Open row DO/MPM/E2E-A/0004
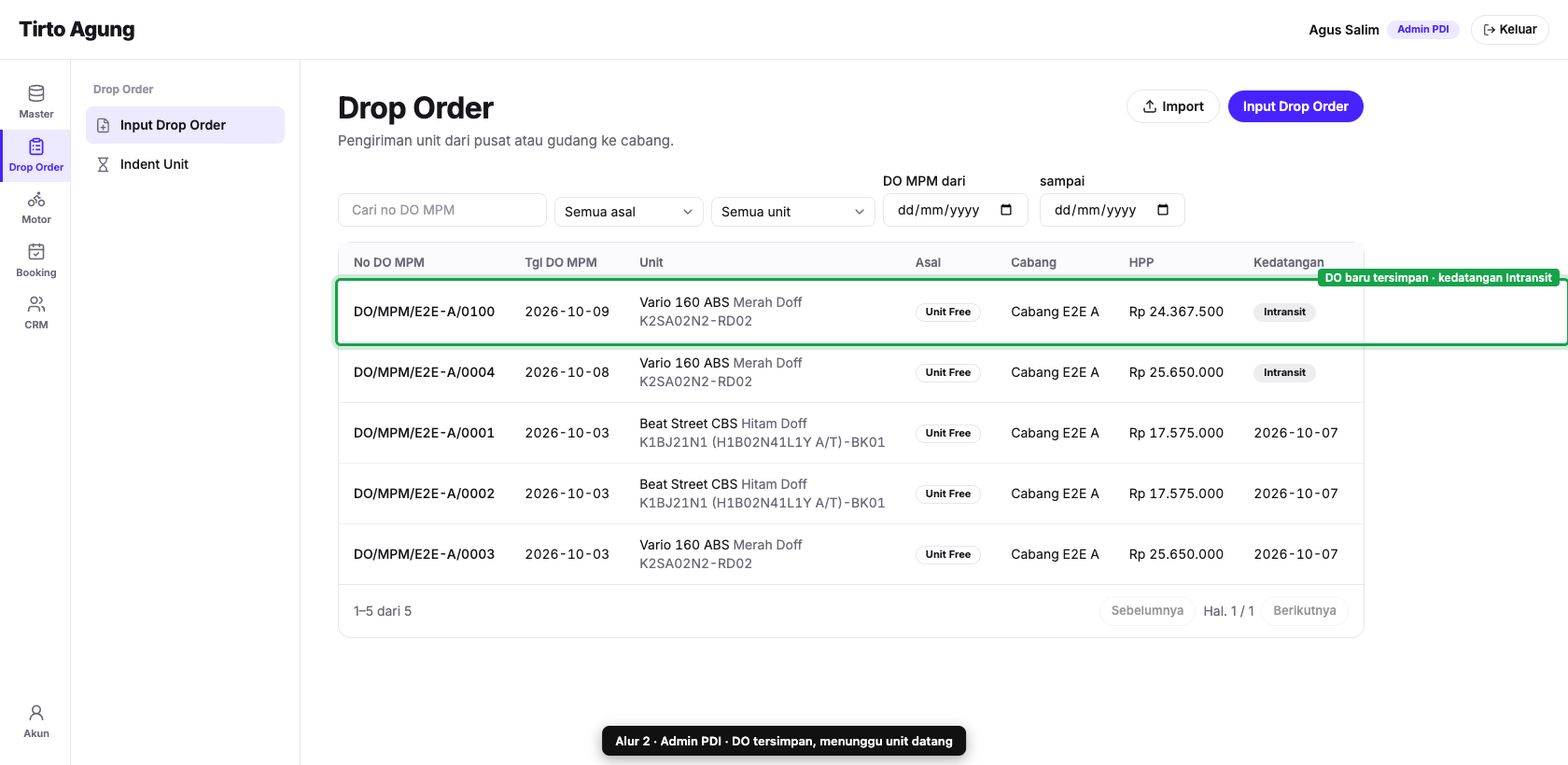 851,372
